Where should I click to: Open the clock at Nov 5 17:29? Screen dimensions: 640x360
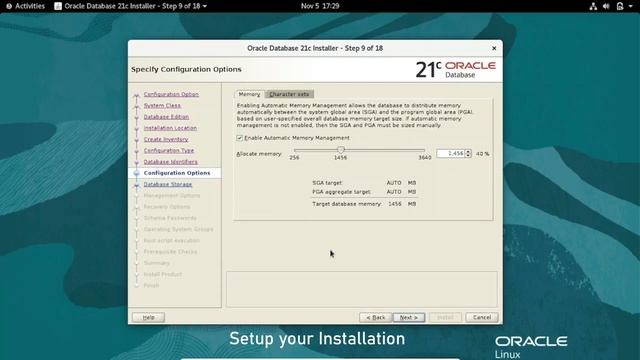320,6
